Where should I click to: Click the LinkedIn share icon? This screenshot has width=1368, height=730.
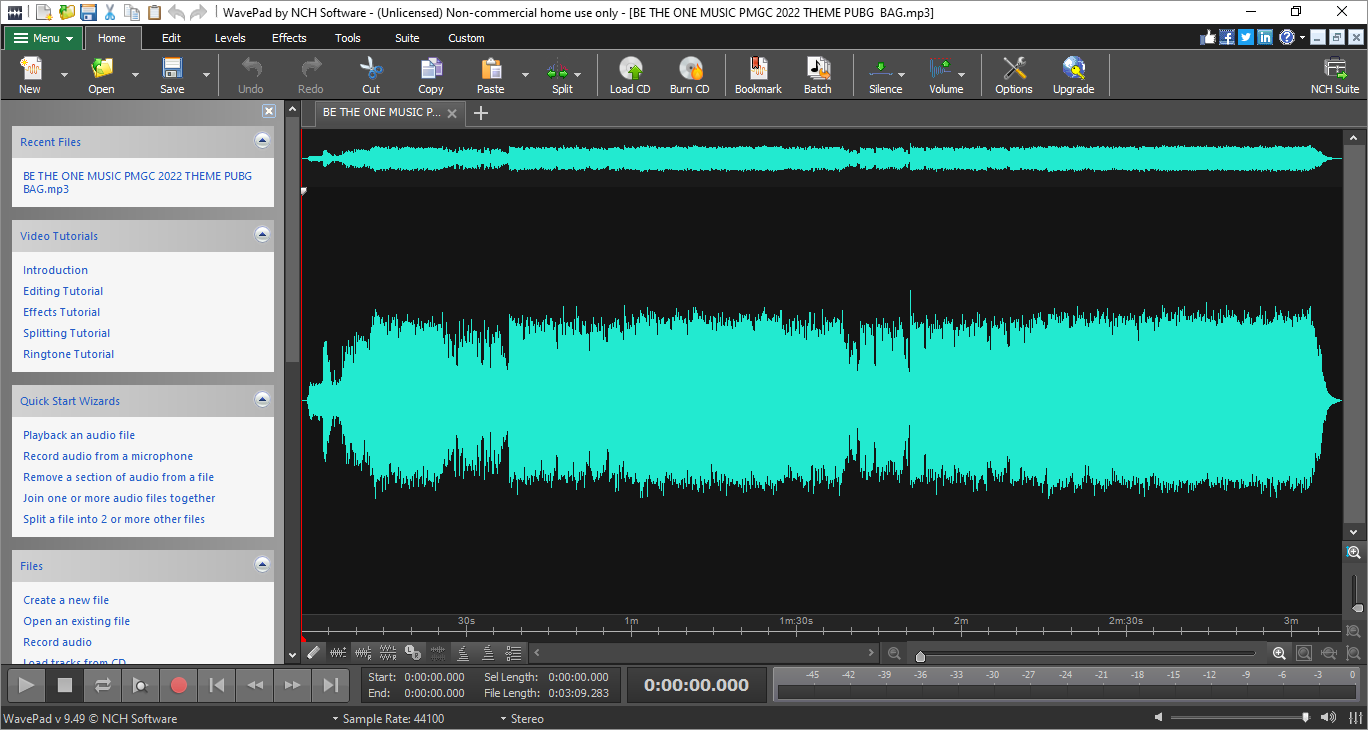coord(1265,37)
